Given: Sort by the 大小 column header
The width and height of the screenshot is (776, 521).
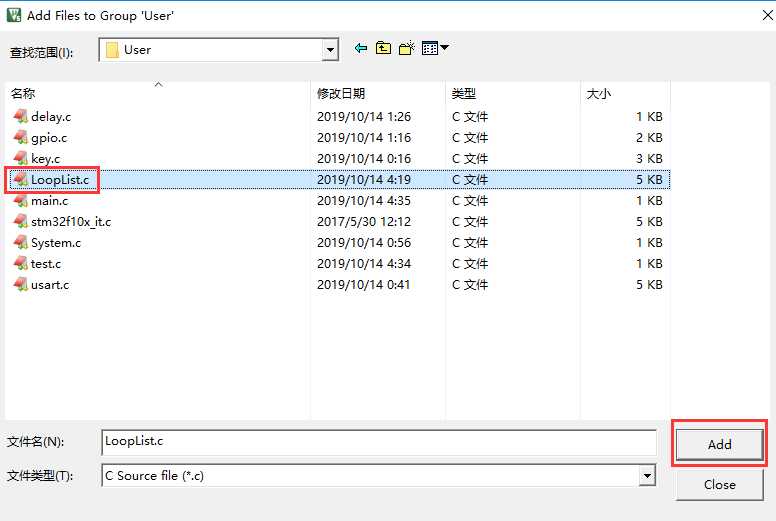Looking at the screenshot, I should 625,93.
